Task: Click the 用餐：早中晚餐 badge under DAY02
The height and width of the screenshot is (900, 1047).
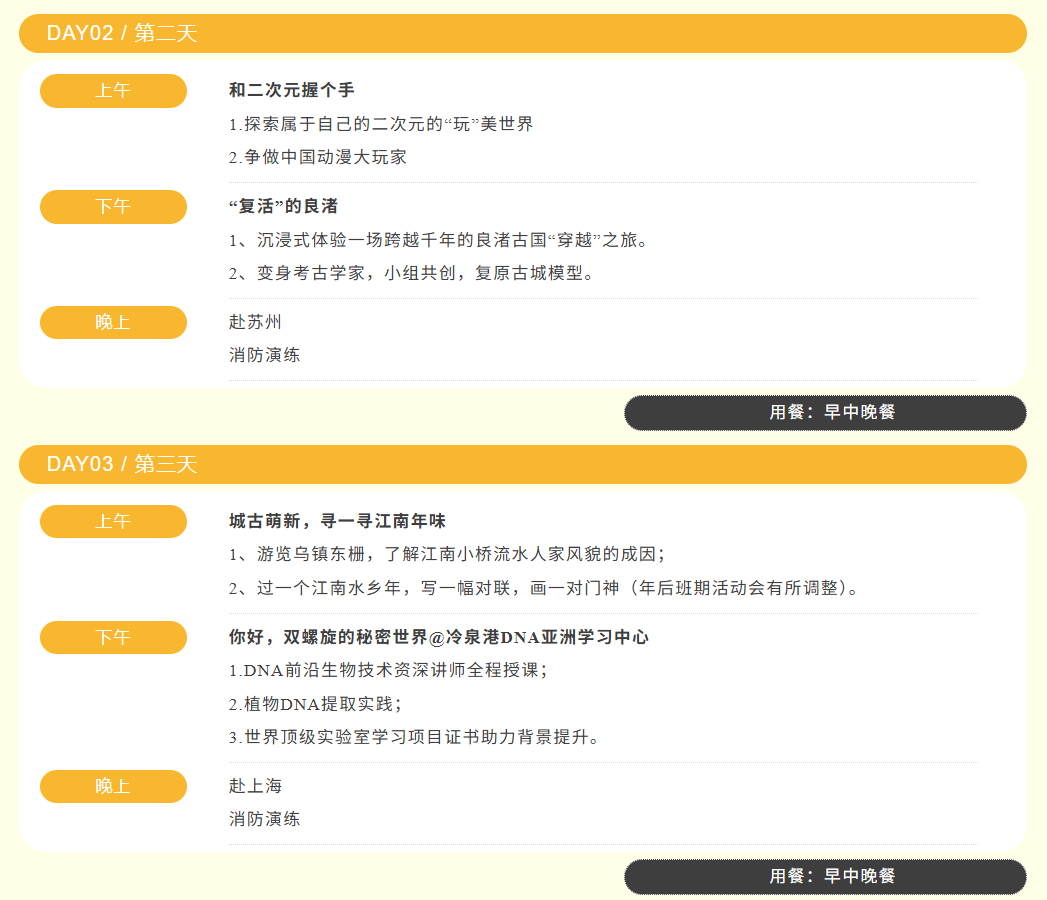Action: 825,413
